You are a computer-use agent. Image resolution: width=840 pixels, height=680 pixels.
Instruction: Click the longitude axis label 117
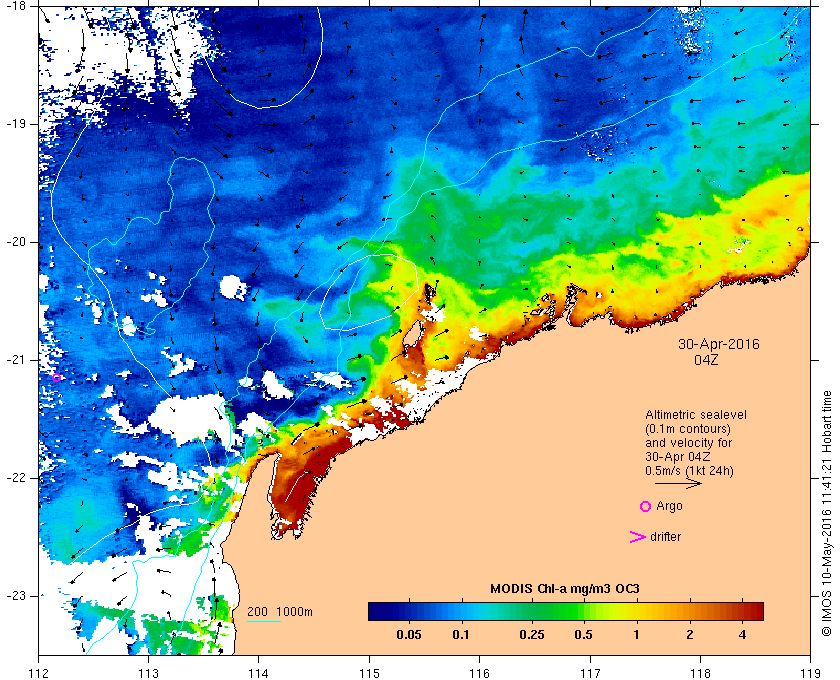590,673
